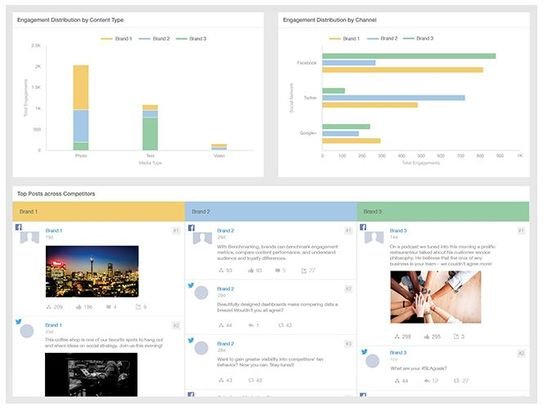Click thumbs-up icon on Brand 2 benchmarking post
The width and height of the screenshot is (543, 411).
coord(251,270)
